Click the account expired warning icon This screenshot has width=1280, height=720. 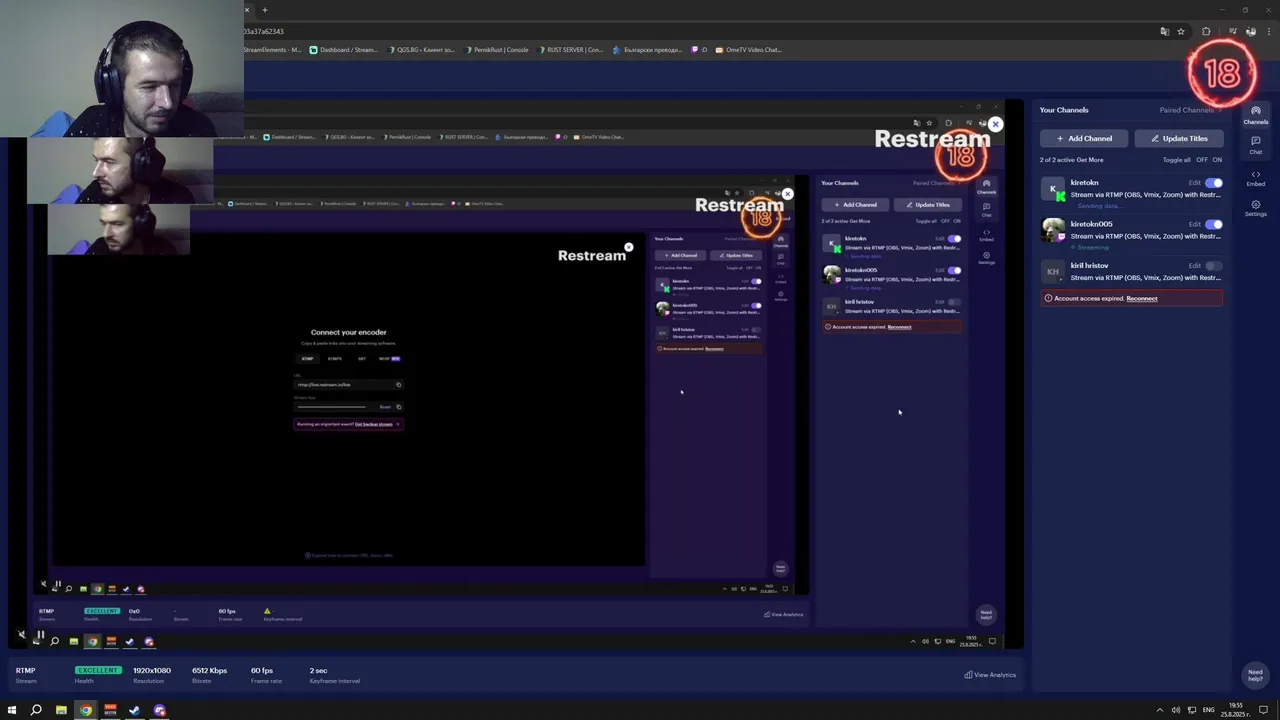tap(1048, 298)
